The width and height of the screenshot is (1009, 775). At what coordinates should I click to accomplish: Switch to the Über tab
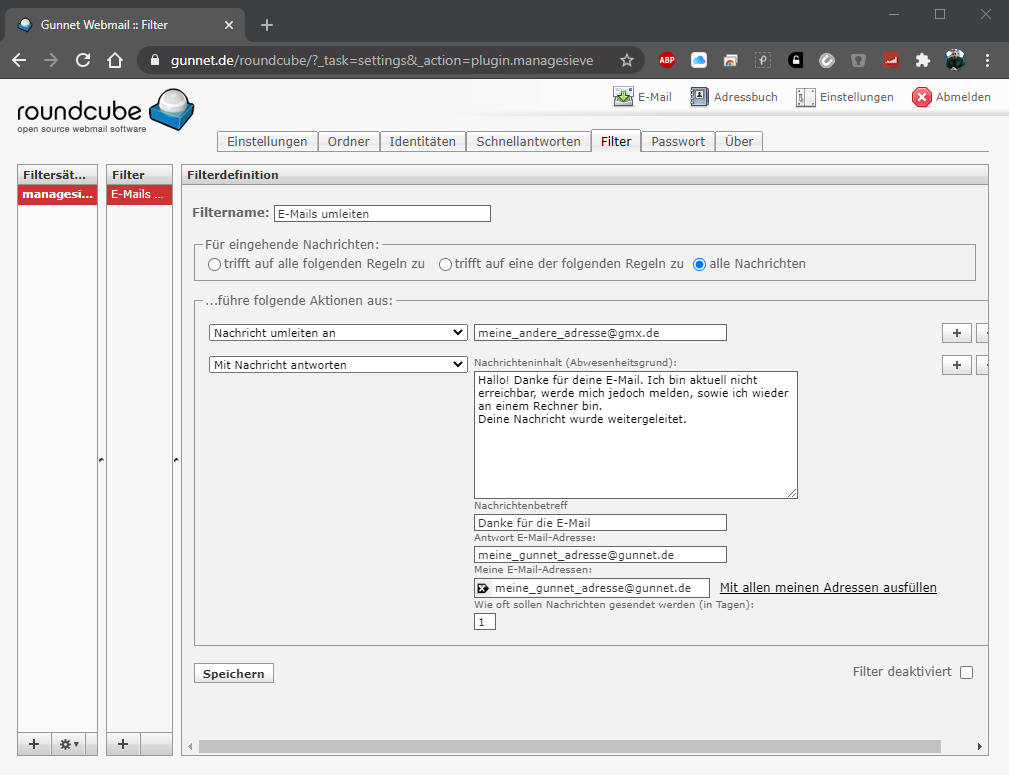click(739, 142)
